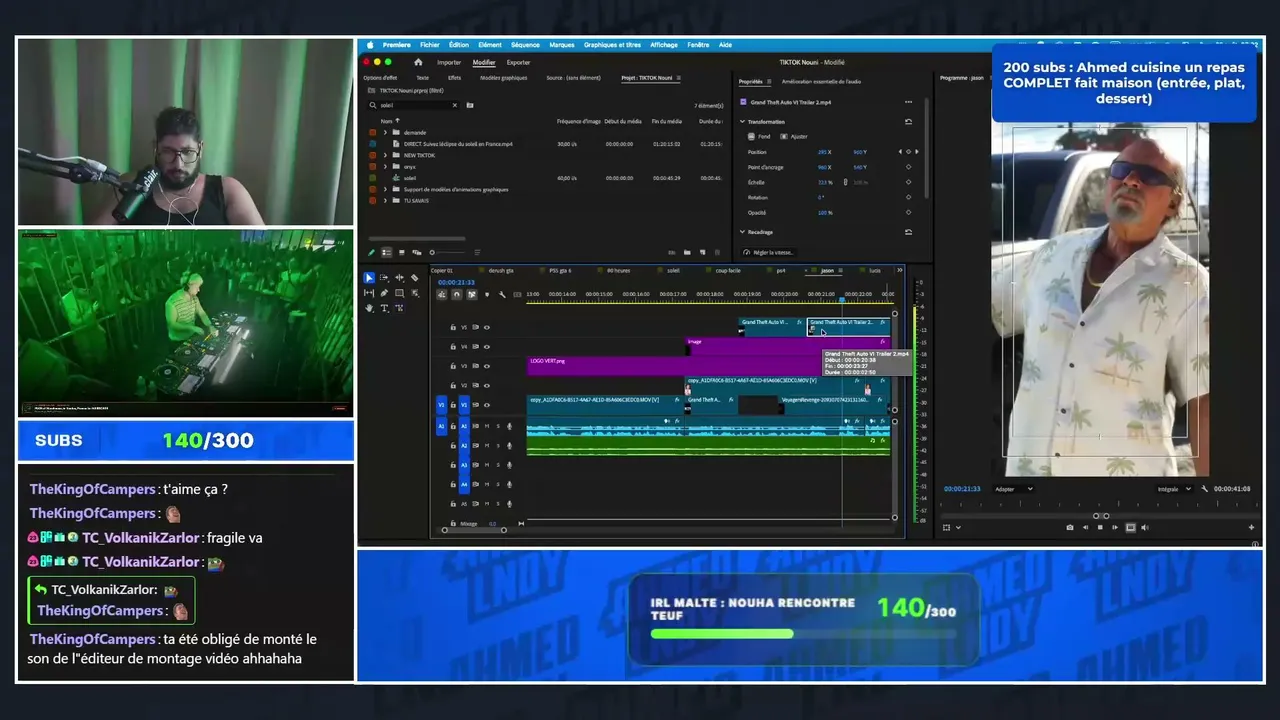Export a frame with the camera icon
The height and width of the screenshot is (720, 1280).
point(1070,527)
